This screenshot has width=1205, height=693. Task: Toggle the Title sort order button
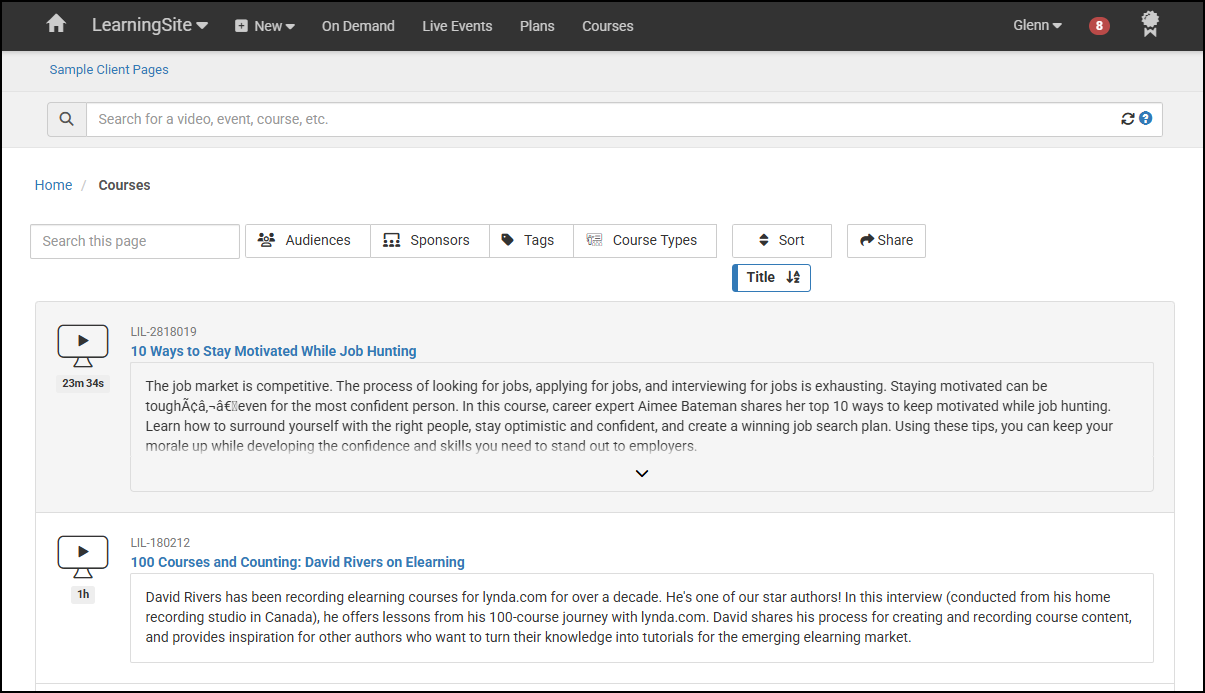tap(772, 278)
